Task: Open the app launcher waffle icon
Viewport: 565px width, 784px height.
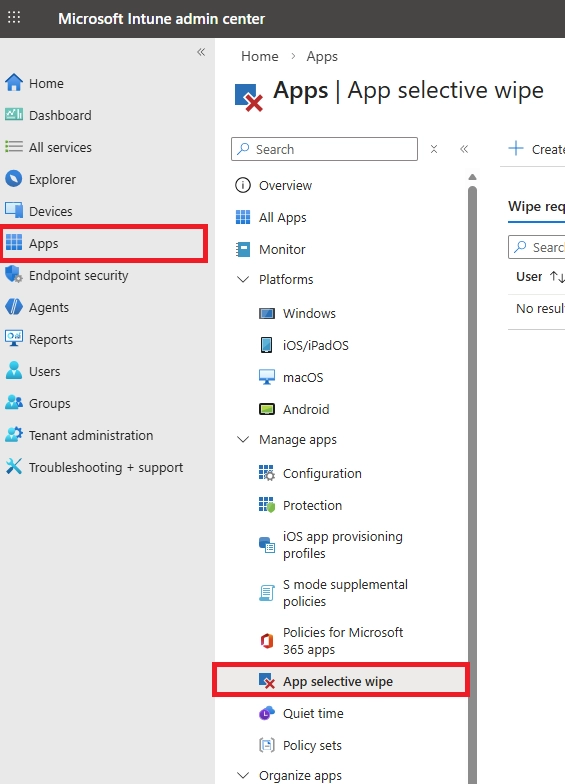Action: click(14, 18)
